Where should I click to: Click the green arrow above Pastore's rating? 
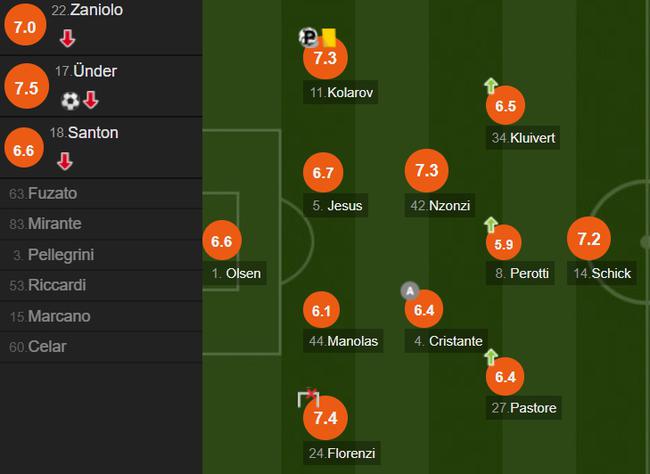(491, 357)
